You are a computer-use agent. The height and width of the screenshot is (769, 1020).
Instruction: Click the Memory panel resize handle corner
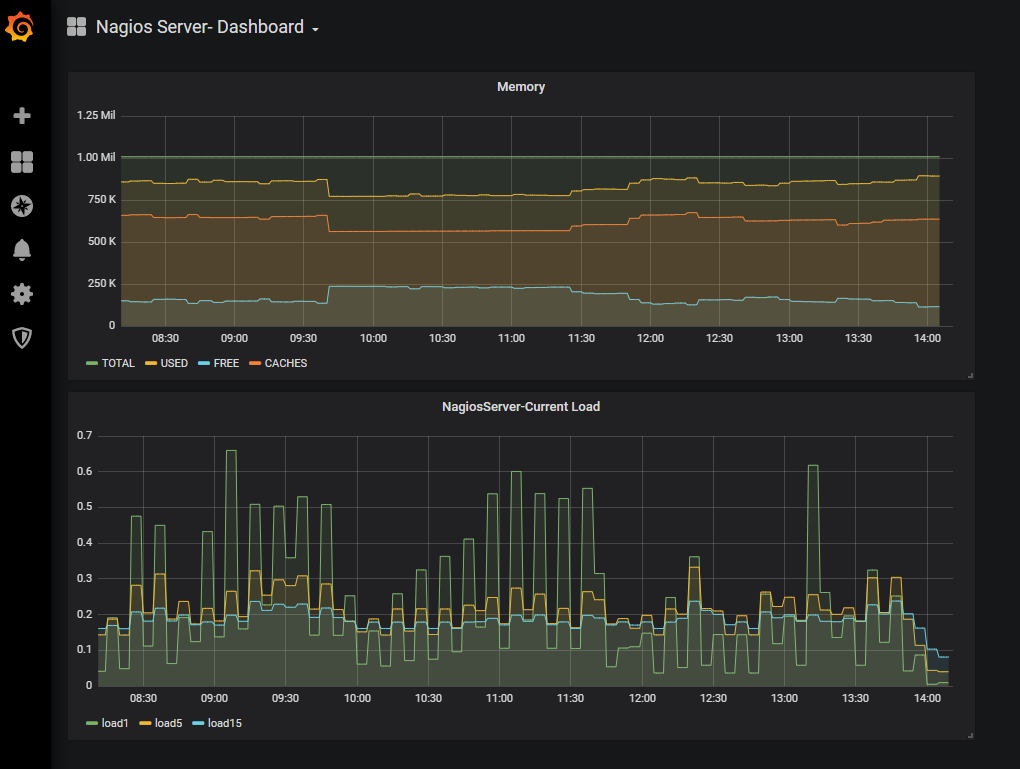(x=970, y=375)
